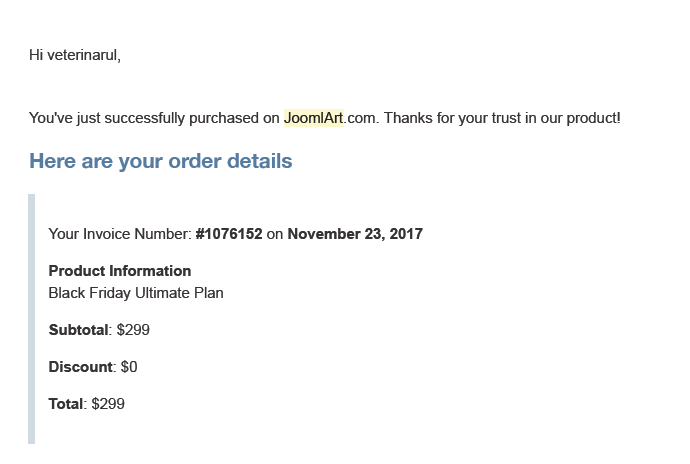690x464 pixels.
Task: Click the Total label
Action: (66, 404)
